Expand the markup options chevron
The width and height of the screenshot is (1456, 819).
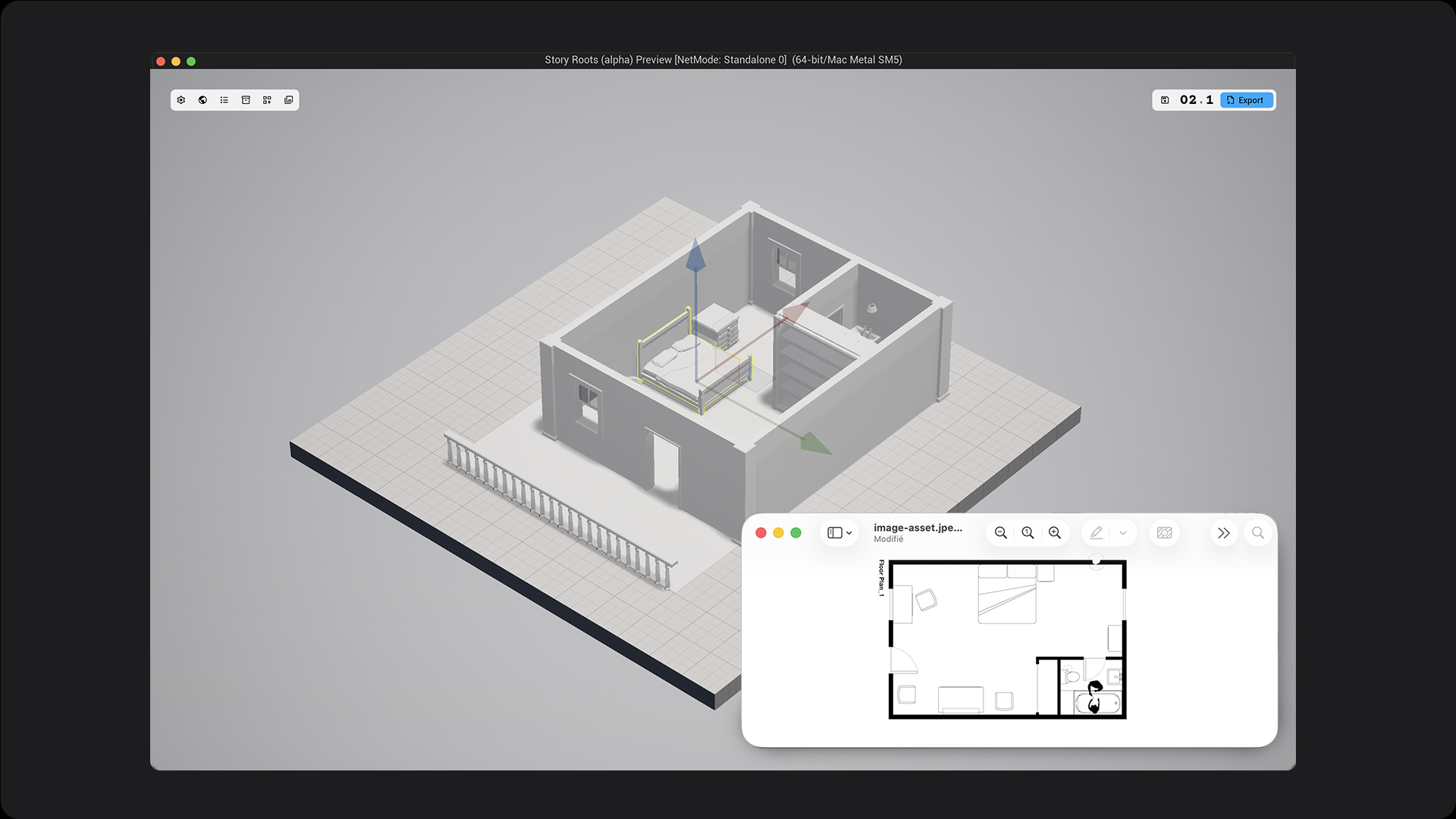pyautogui.click(x=1123, y=533)
